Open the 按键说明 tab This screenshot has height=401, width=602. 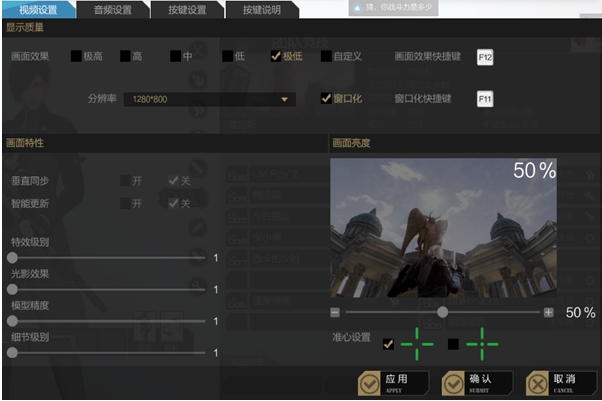[x=262, y=10]
